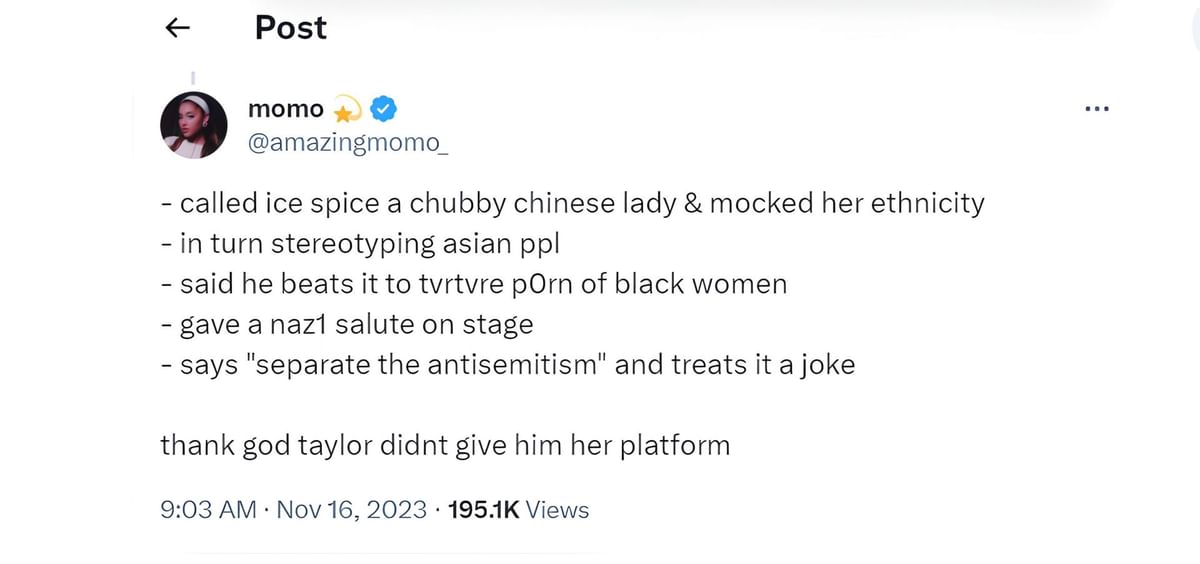Click the back arrow icon
This screenshot has height=564, width=1200.
click(177, 29)
